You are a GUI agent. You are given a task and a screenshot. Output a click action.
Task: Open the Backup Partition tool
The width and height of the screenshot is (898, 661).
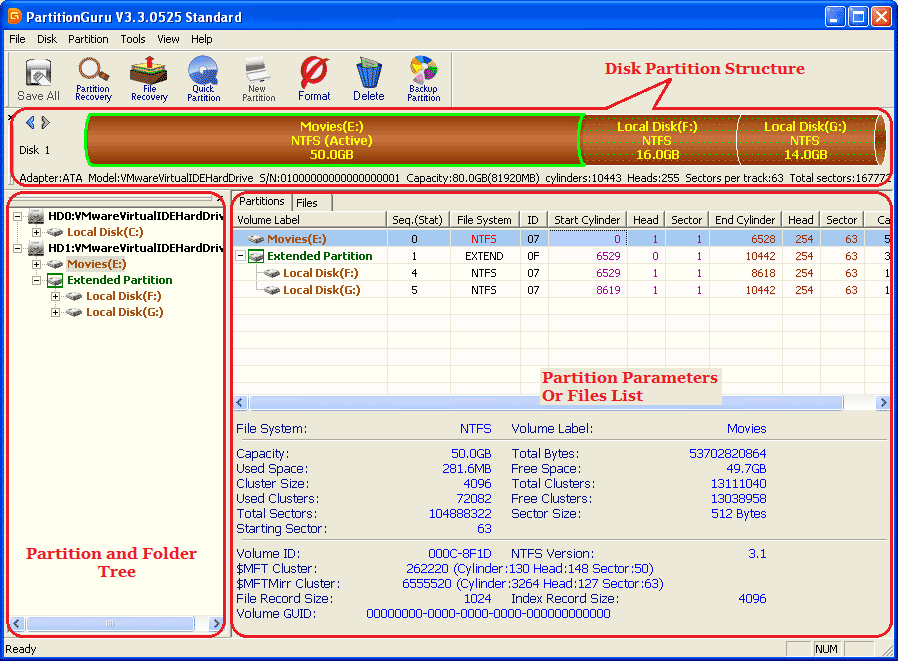click(423, 79)
